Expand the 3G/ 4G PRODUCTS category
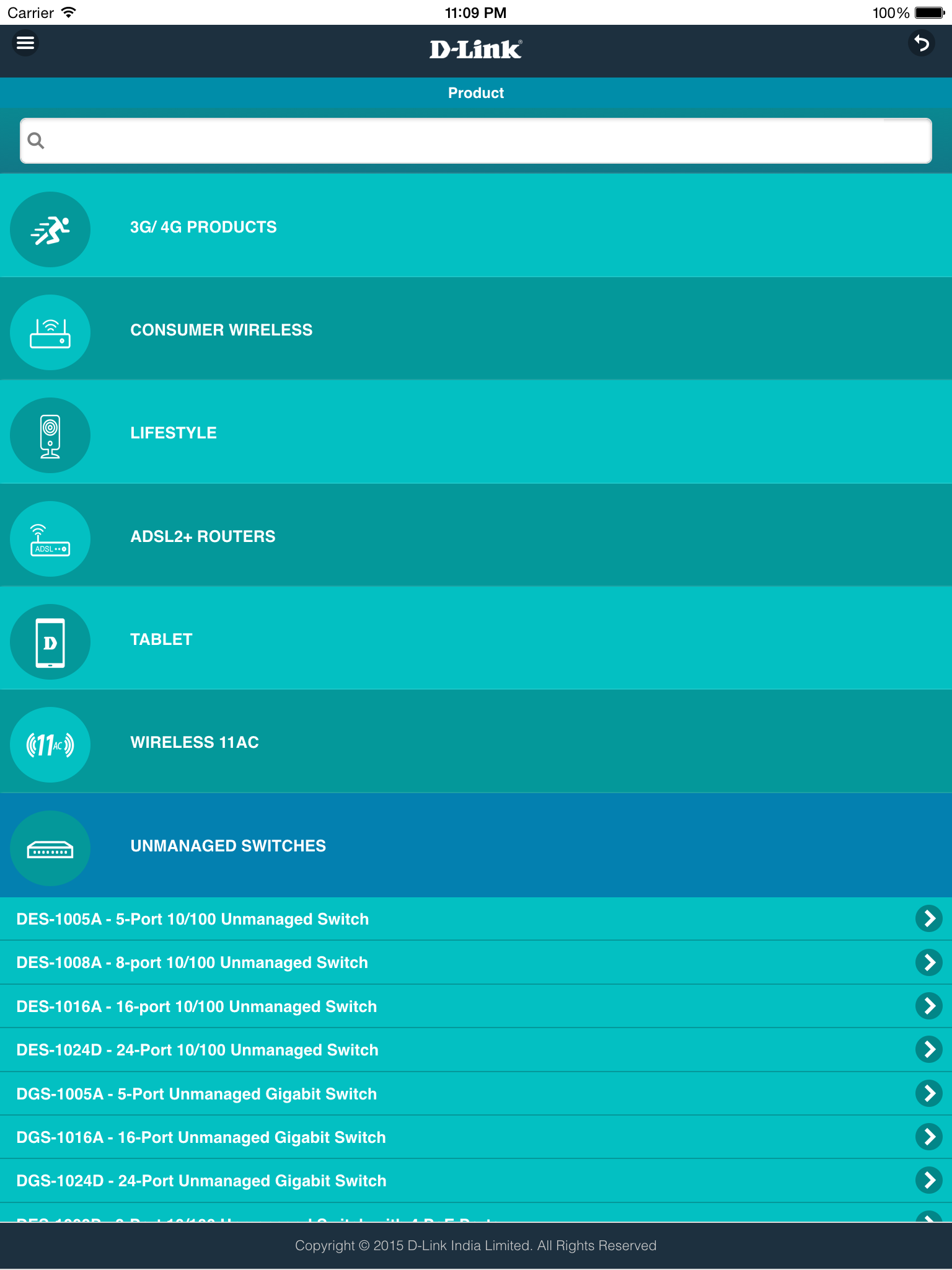 476,226
